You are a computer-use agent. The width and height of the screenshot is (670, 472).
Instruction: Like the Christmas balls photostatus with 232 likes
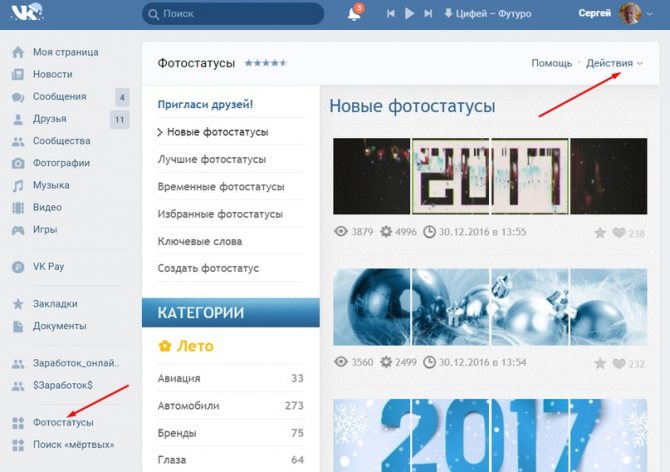coord(619,363)
